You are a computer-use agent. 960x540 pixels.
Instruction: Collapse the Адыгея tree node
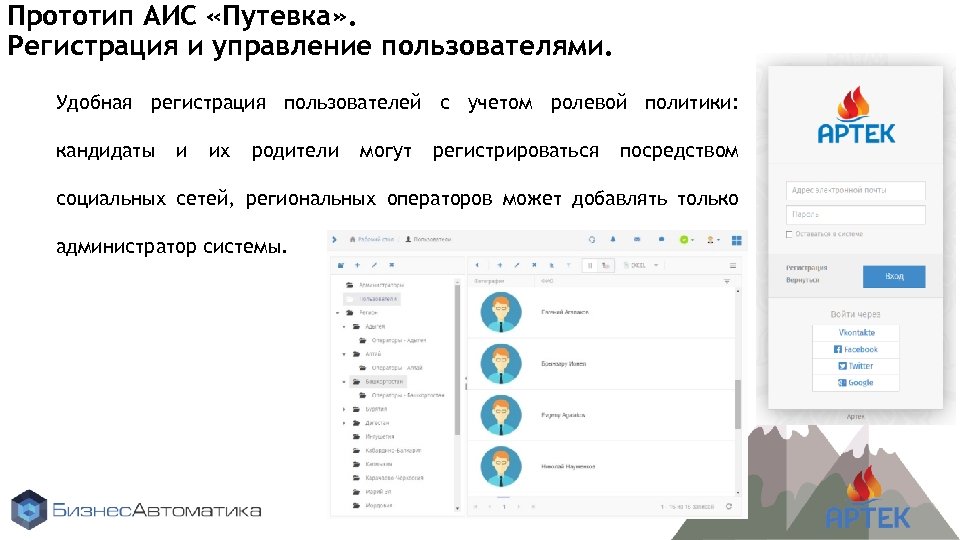pos(344,326)
